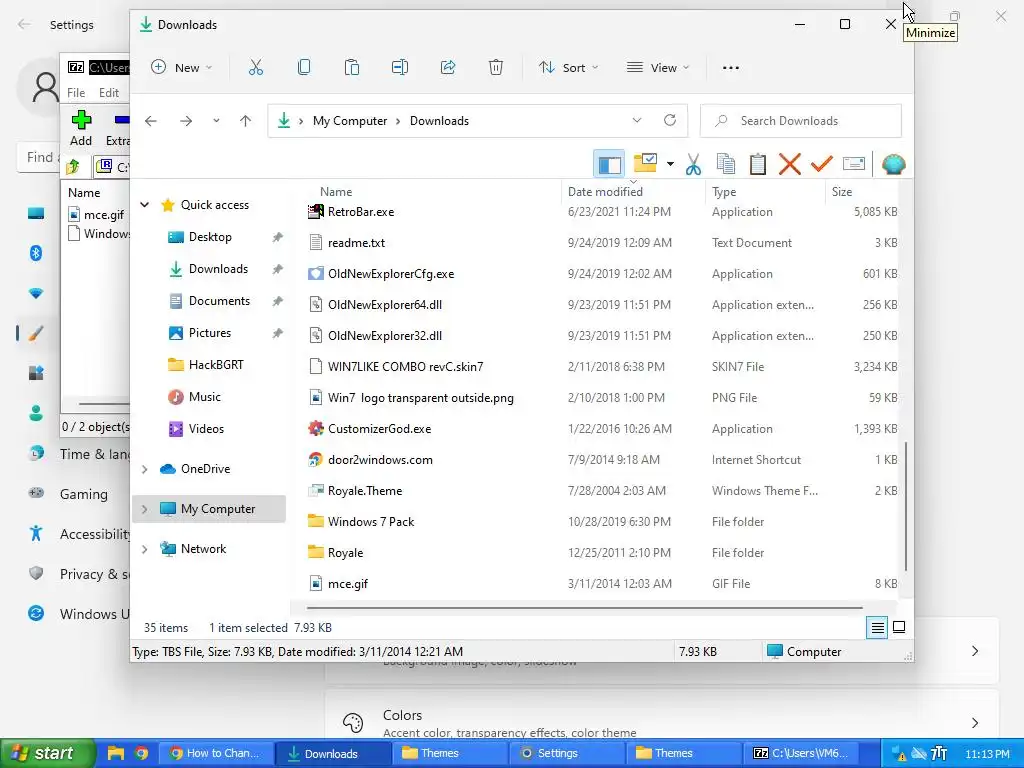This screenshot has width=1024, height=768.
Task: Click the orange checkmark Properties icon
Action: point(822,164)
